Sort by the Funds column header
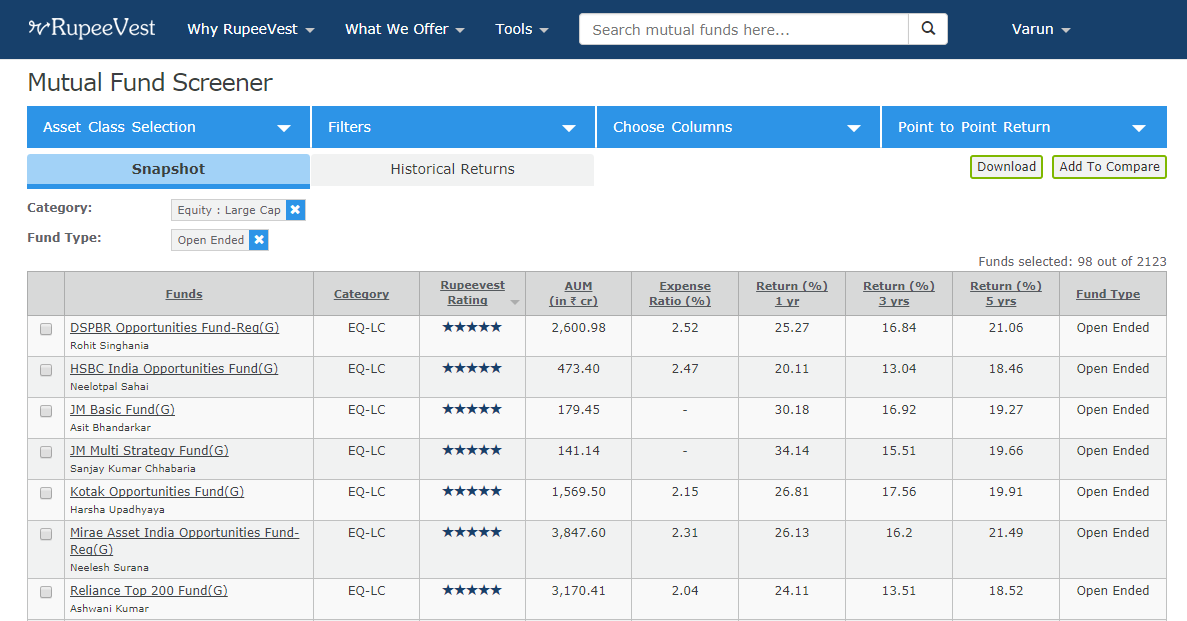Screen dimensions: 1187x621 coord(184,294)
